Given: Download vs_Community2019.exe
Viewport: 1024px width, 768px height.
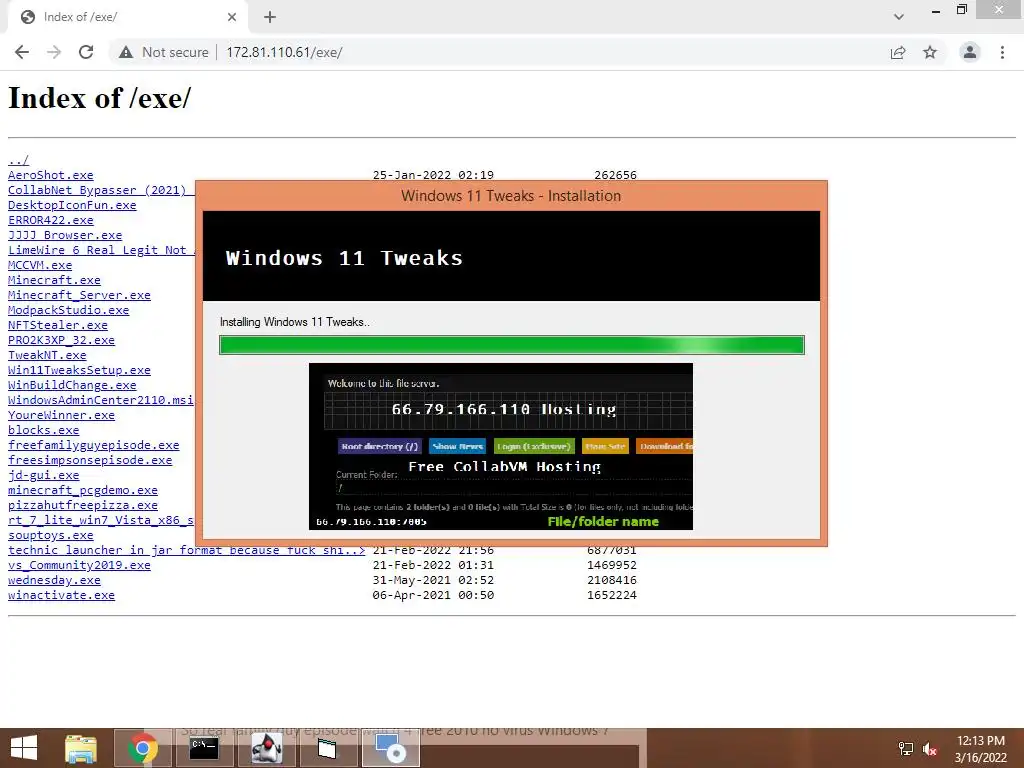Looking at the screenshot, I should [79, 566].
